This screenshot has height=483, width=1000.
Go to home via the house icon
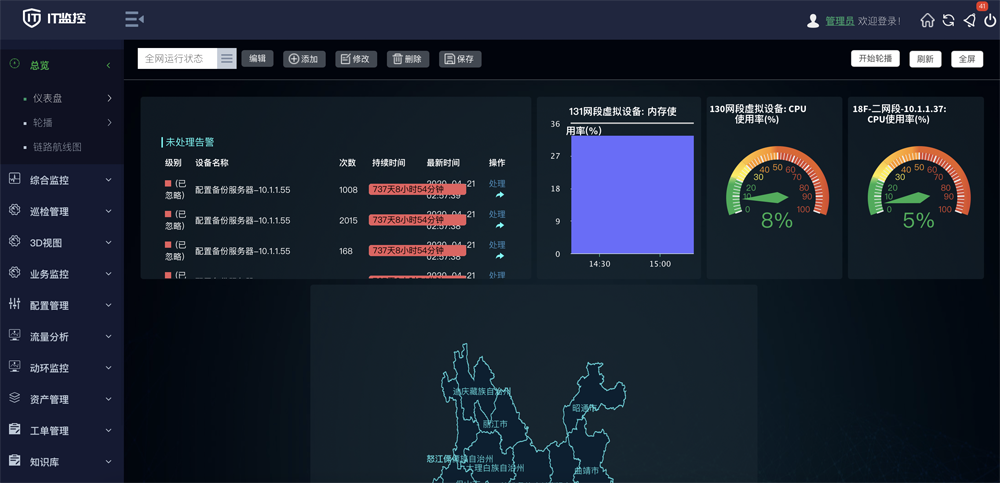click(x=927, y=20)
